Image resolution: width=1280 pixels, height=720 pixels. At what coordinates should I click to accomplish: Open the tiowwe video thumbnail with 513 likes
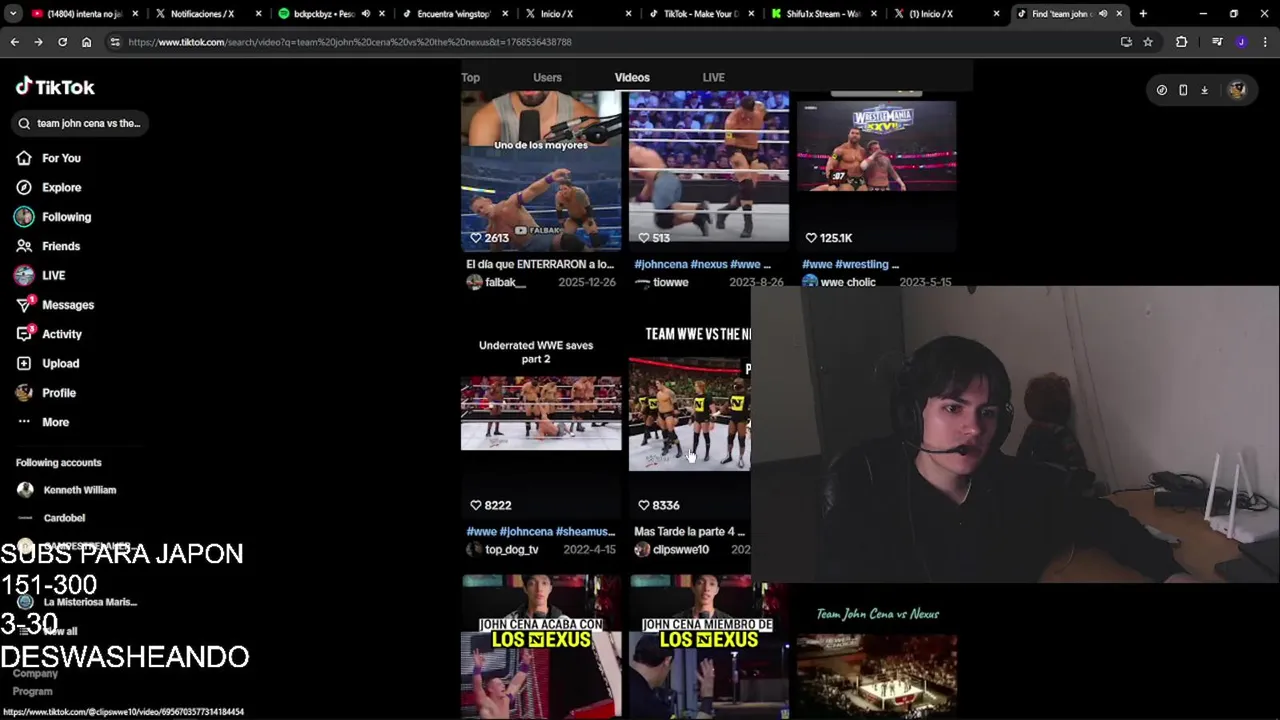708,170
